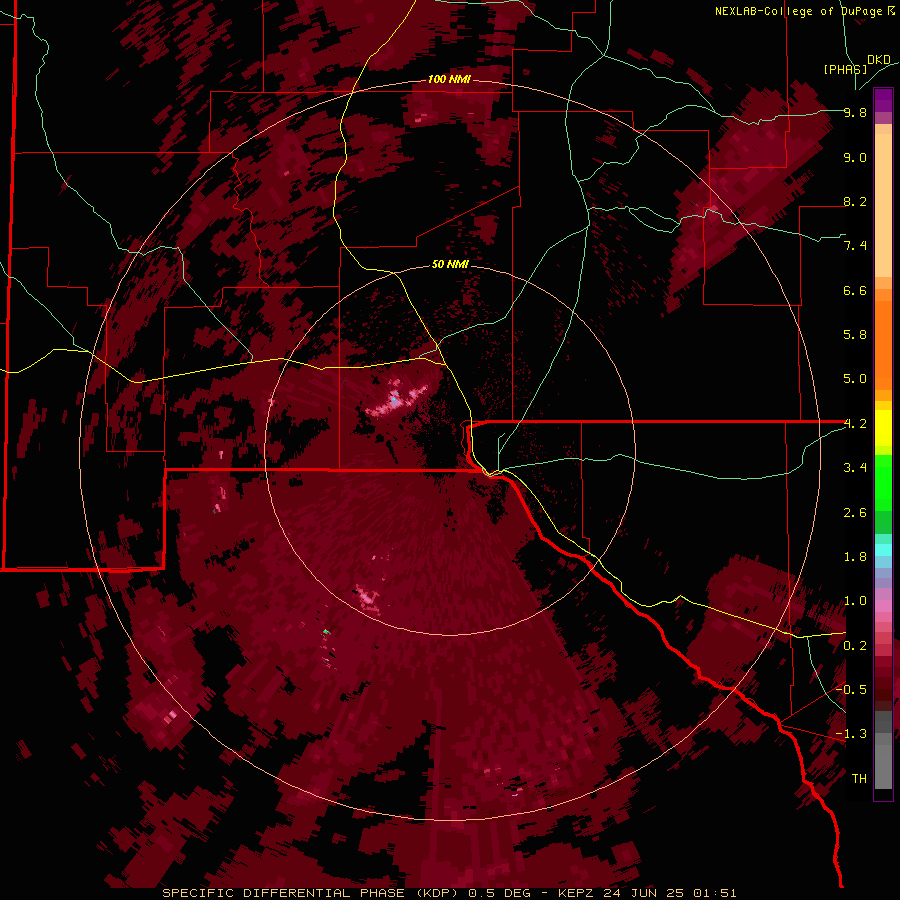Image resolution: width=900 pixels, height=900 pixels.
Task: Click the 1.0 scale value
Action: click(x=855, y=601)
